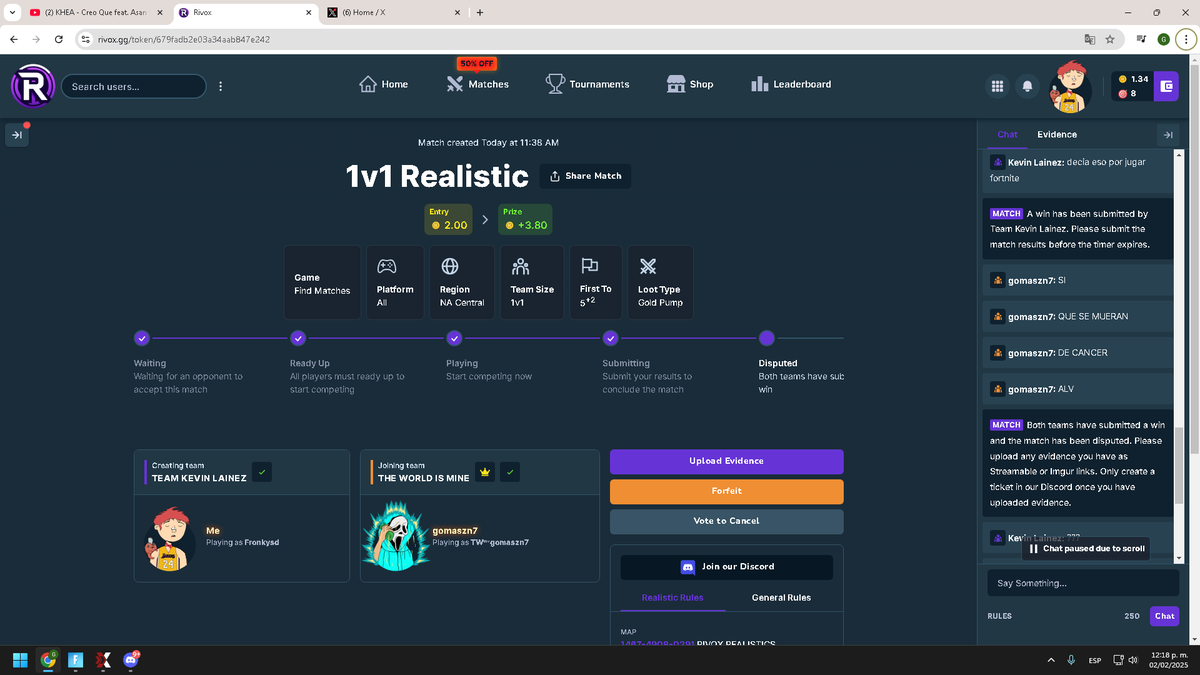Open Tournaments page
Viewport: 1200px width, 675px height.
[x=587, y=85]
